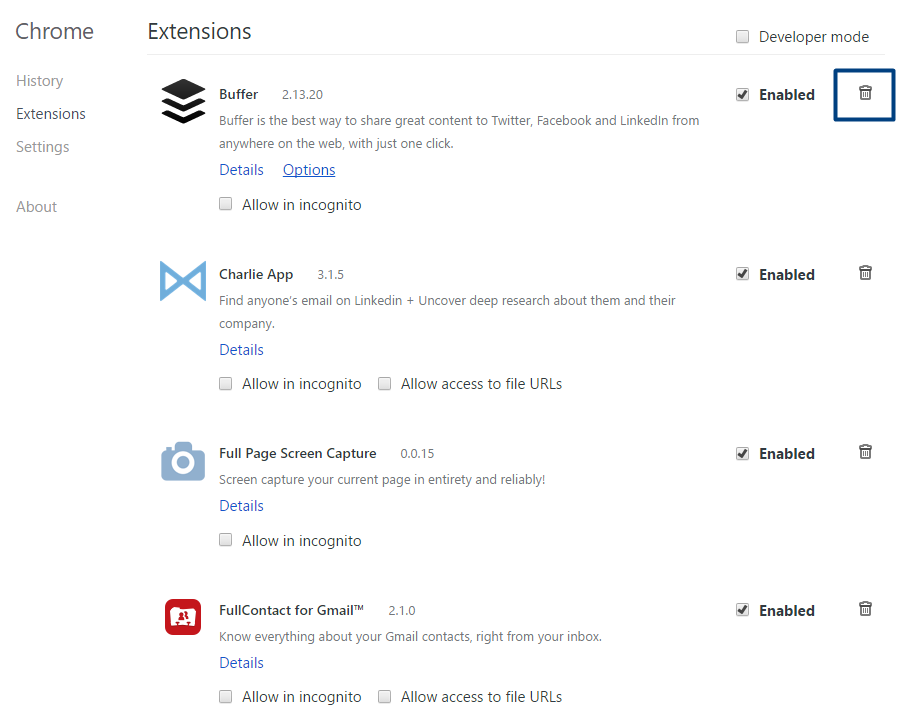Open the Buffer Options link

[x=309, y=170]
